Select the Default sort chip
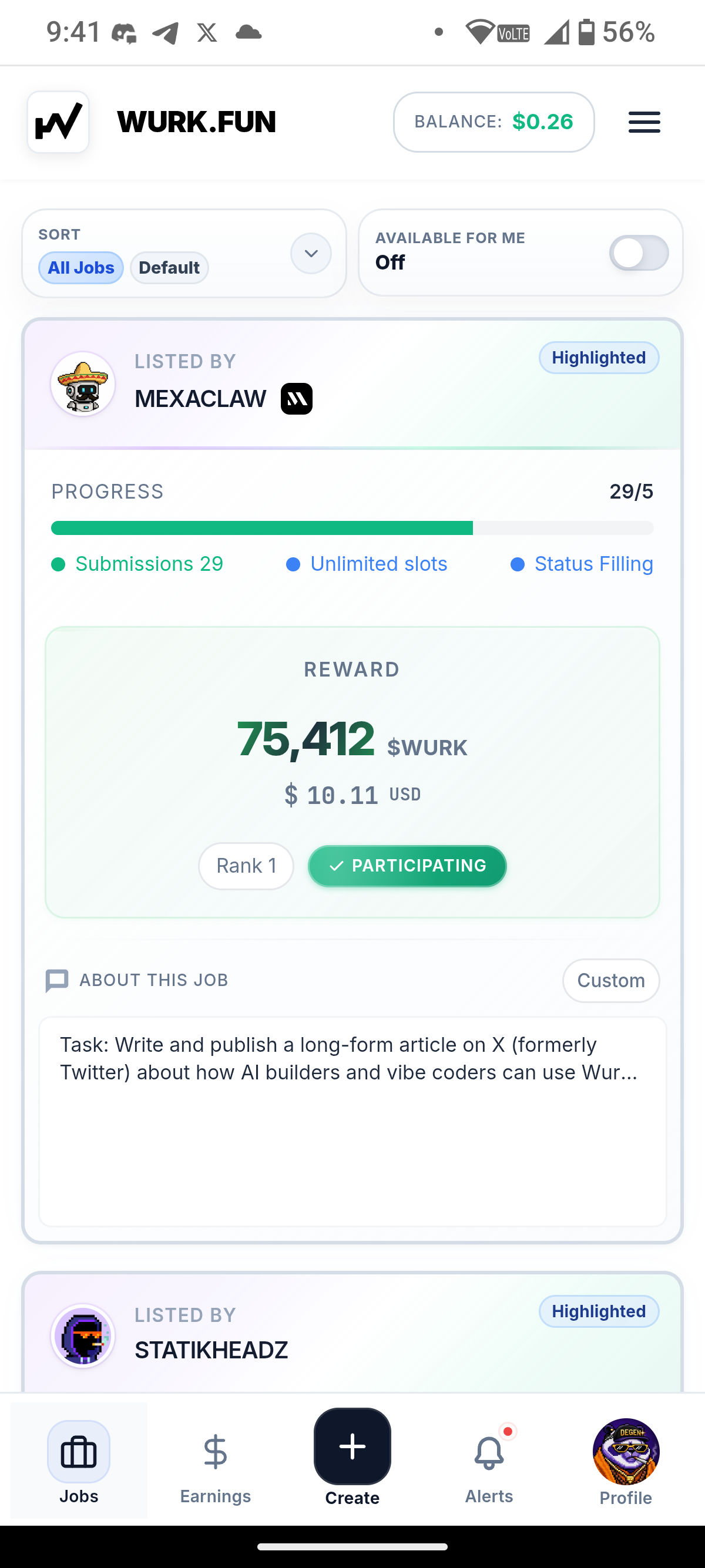This screenshot has height=1568, width=705. click(169, 268)
